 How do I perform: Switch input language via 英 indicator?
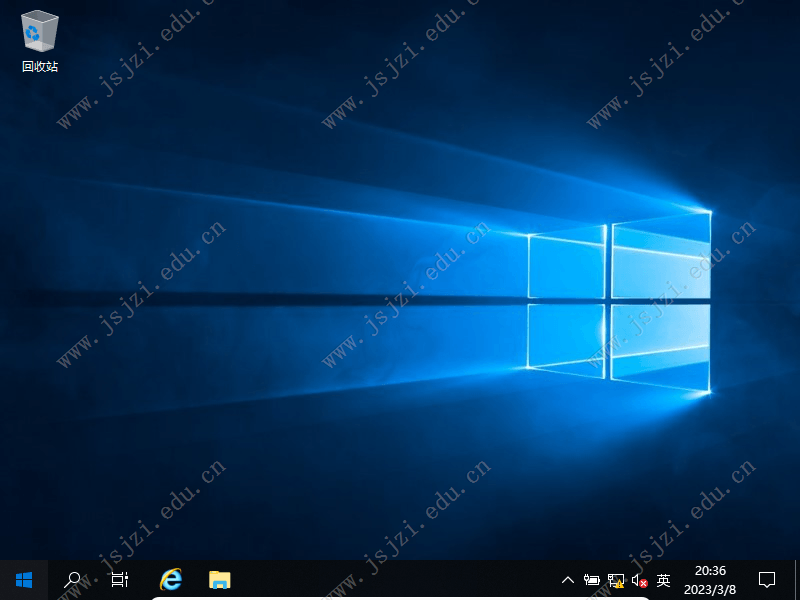(x=663, y=580)
